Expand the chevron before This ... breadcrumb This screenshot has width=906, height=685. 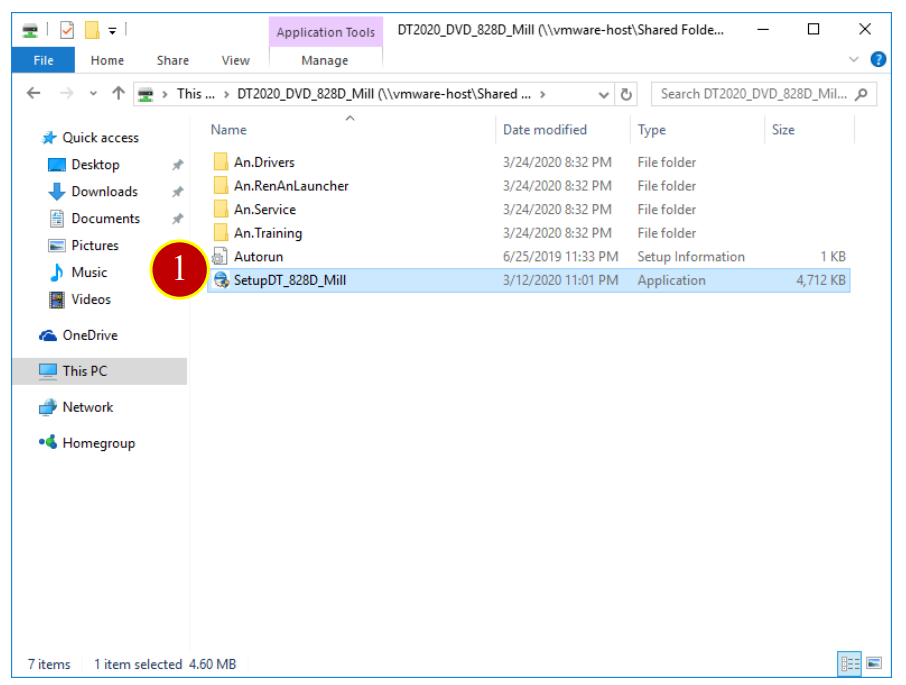[x=165, y=94]
